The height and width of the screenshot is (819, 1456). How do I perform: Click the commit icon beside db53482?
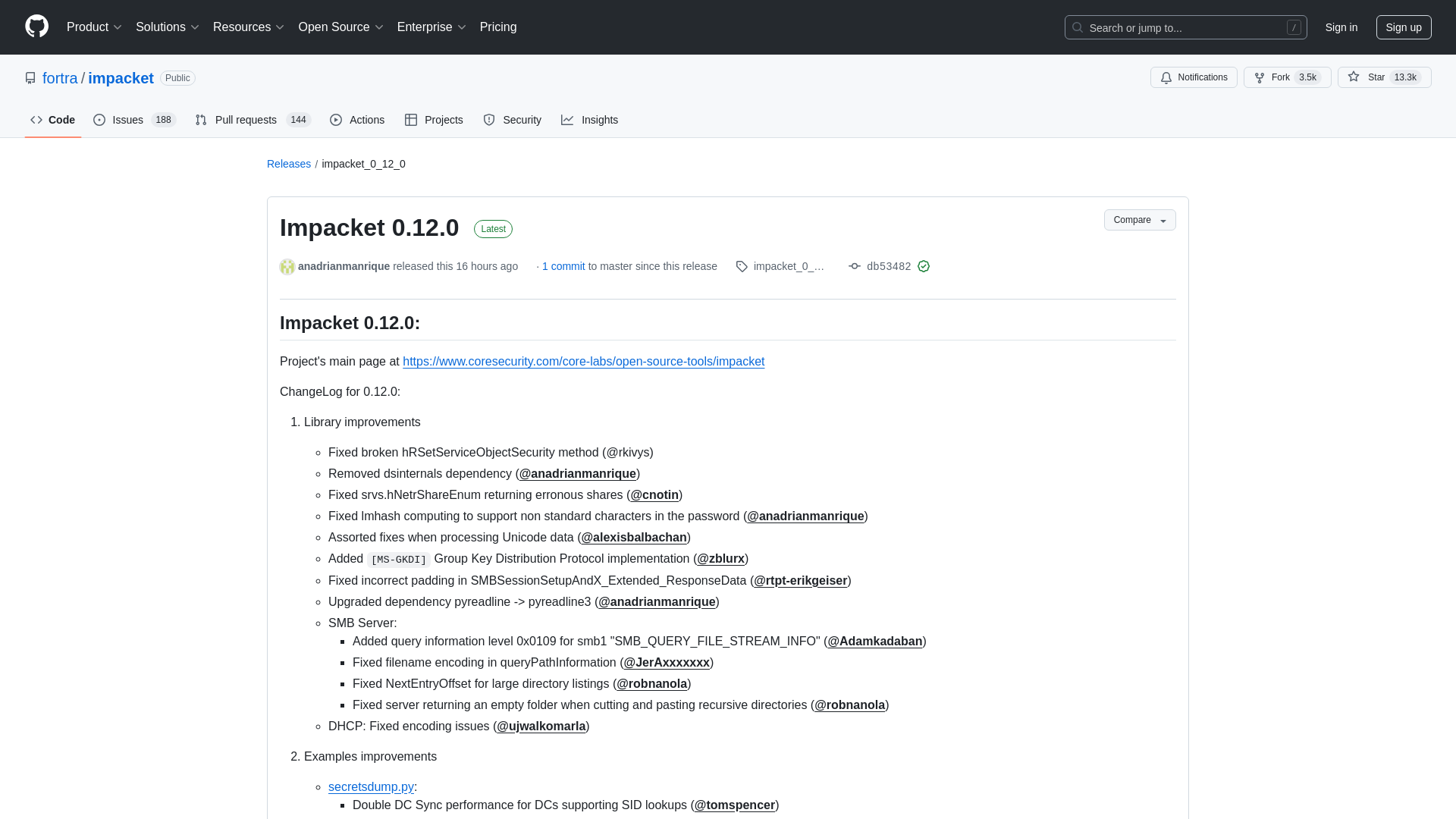click(855, 266)
